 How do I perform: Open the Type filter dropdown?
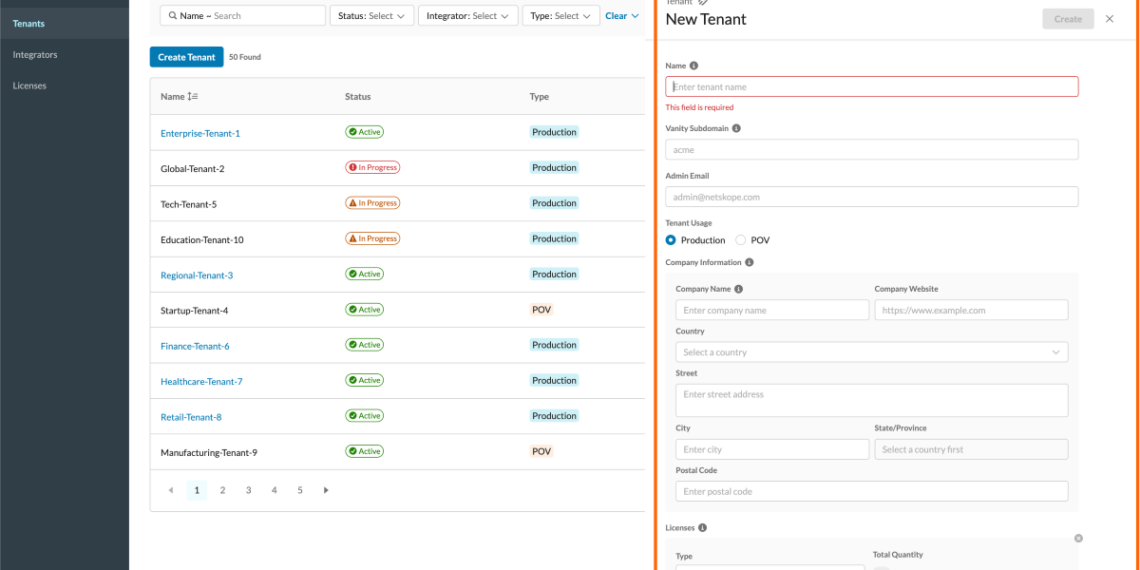[561, 15]
